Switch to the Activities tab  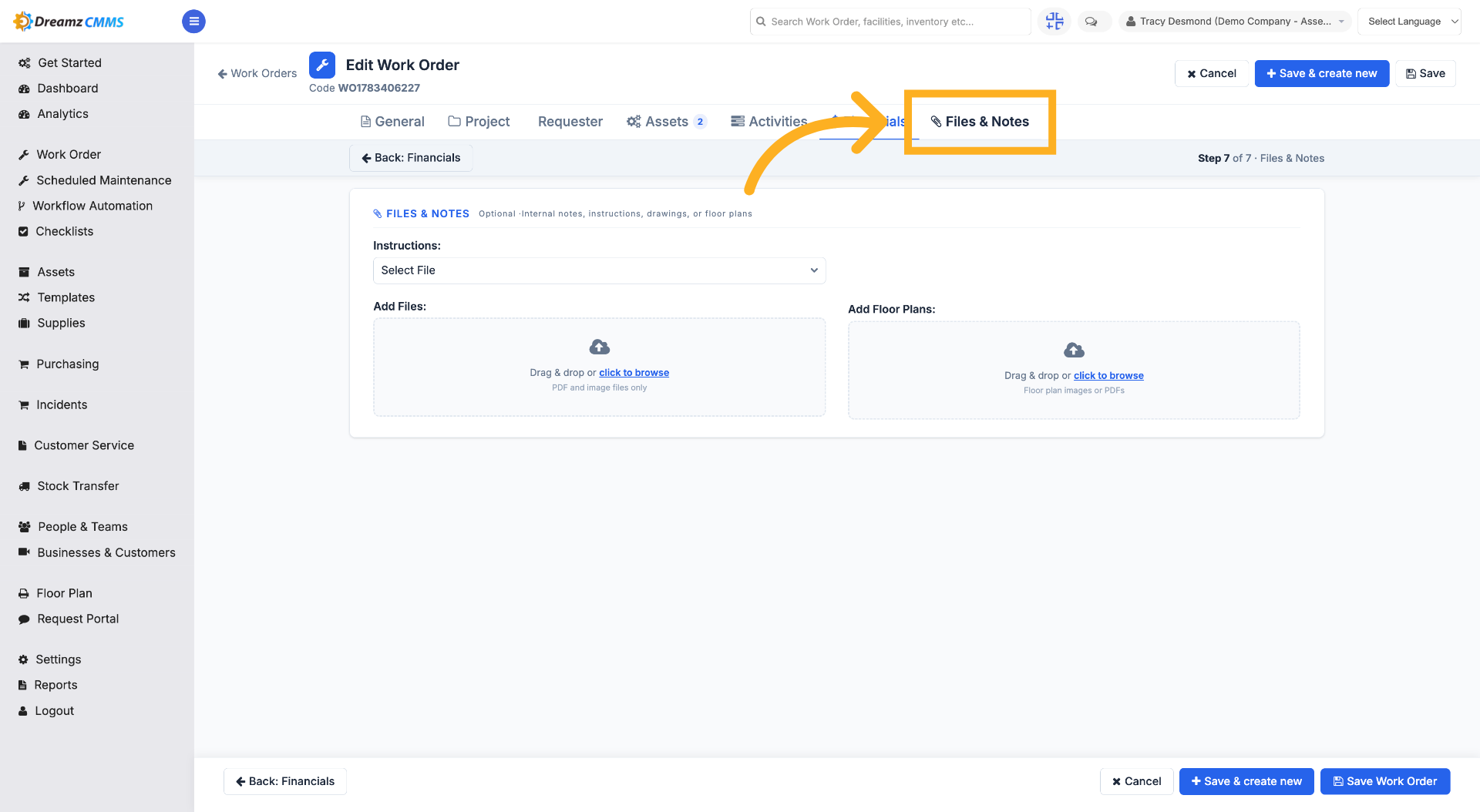[769, 122]
